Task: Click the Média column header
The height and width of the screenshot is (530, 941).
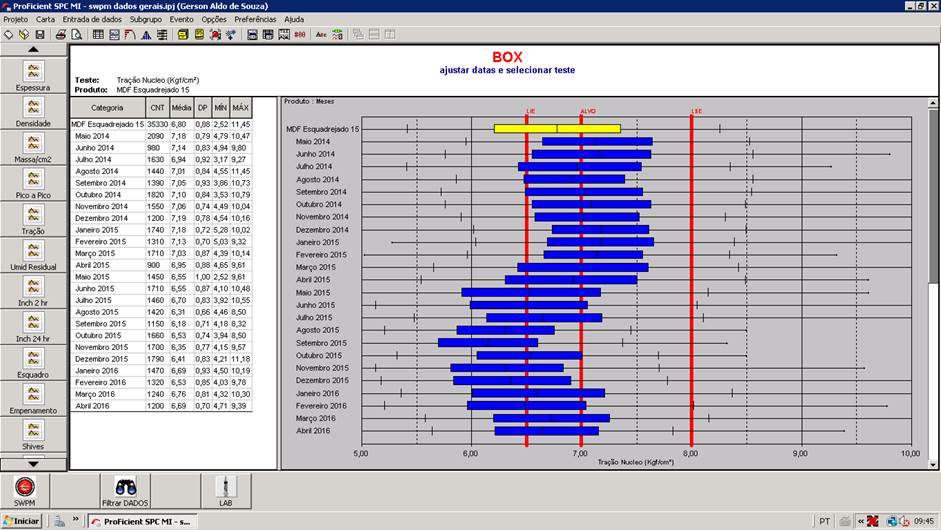Action: (181, 108)
